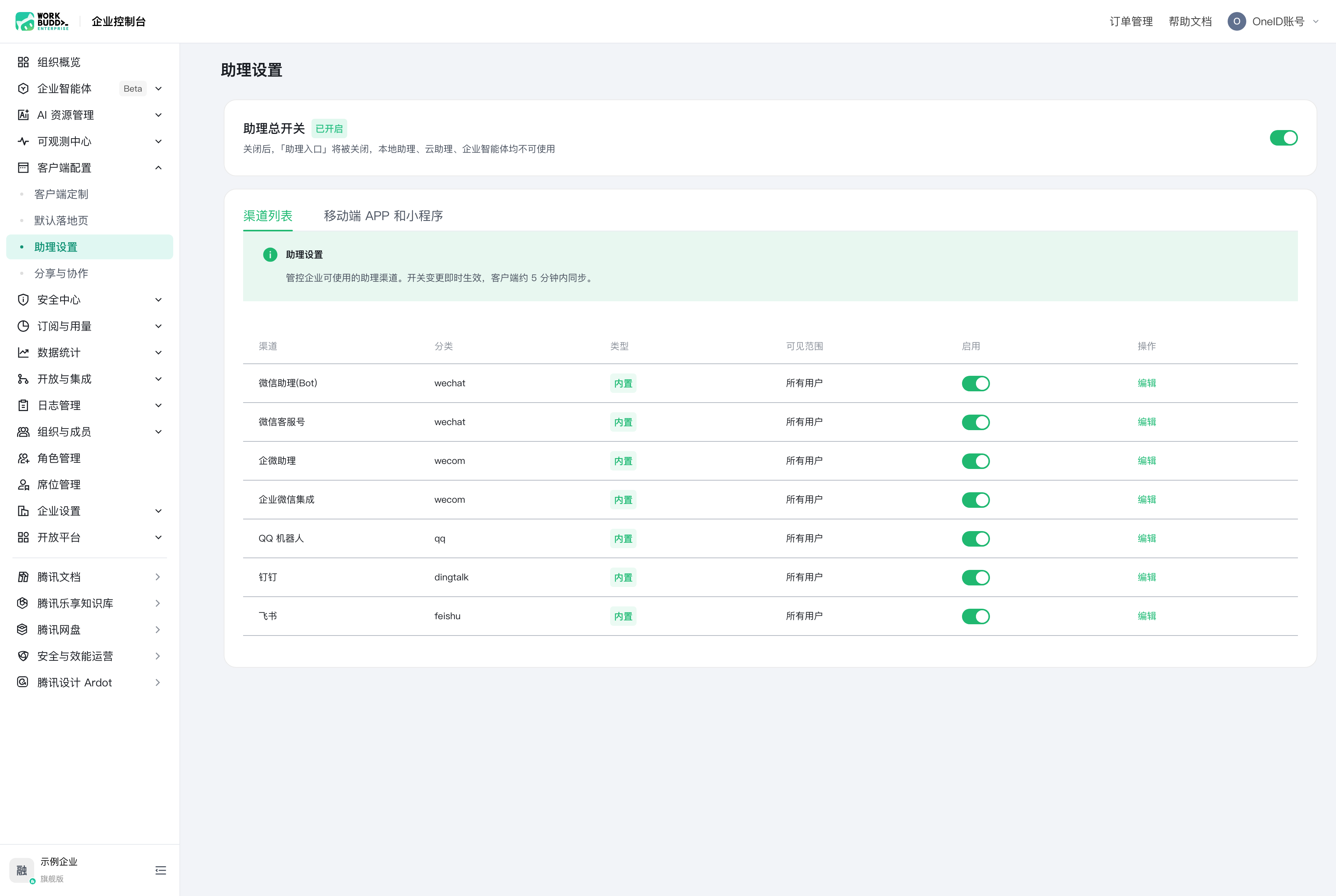Click the 腾讯网盘 icon
Viewport: 1336px width, 896px height.
click(23, 630)
